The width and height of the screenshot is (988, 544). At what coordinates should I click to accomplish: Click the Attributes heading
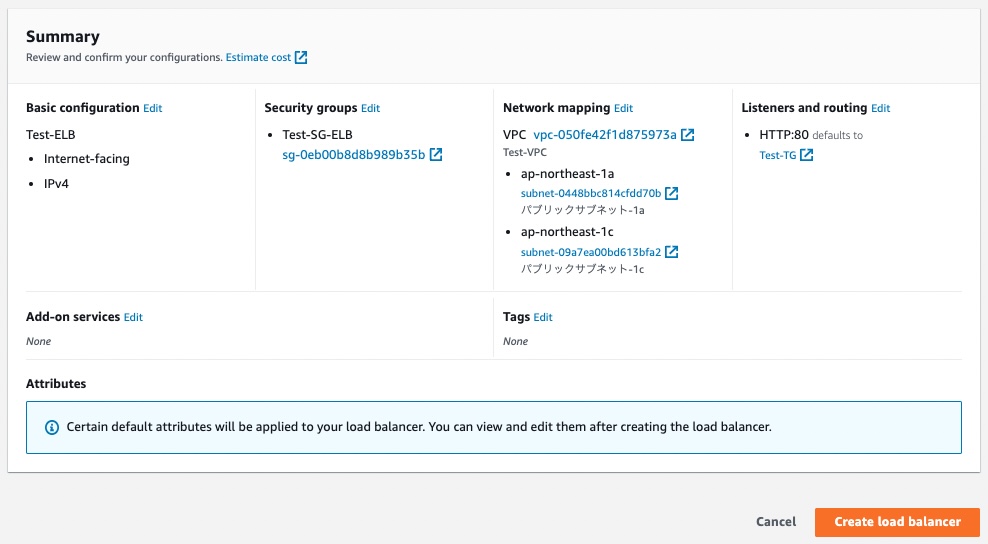[56, 384]
